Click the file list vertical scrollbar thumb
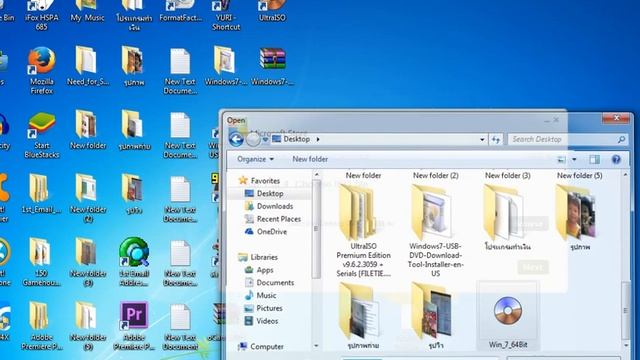 tap(625, 310)
